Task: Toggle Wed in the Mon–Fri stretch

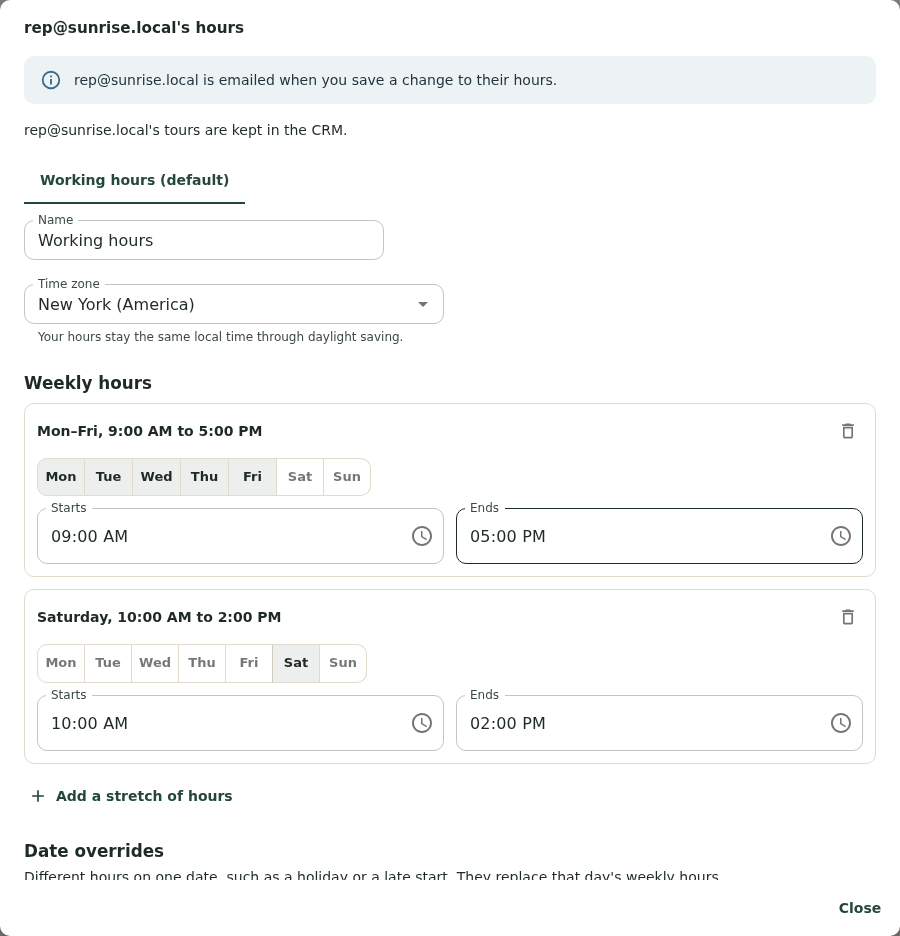Action: point(156,476)
